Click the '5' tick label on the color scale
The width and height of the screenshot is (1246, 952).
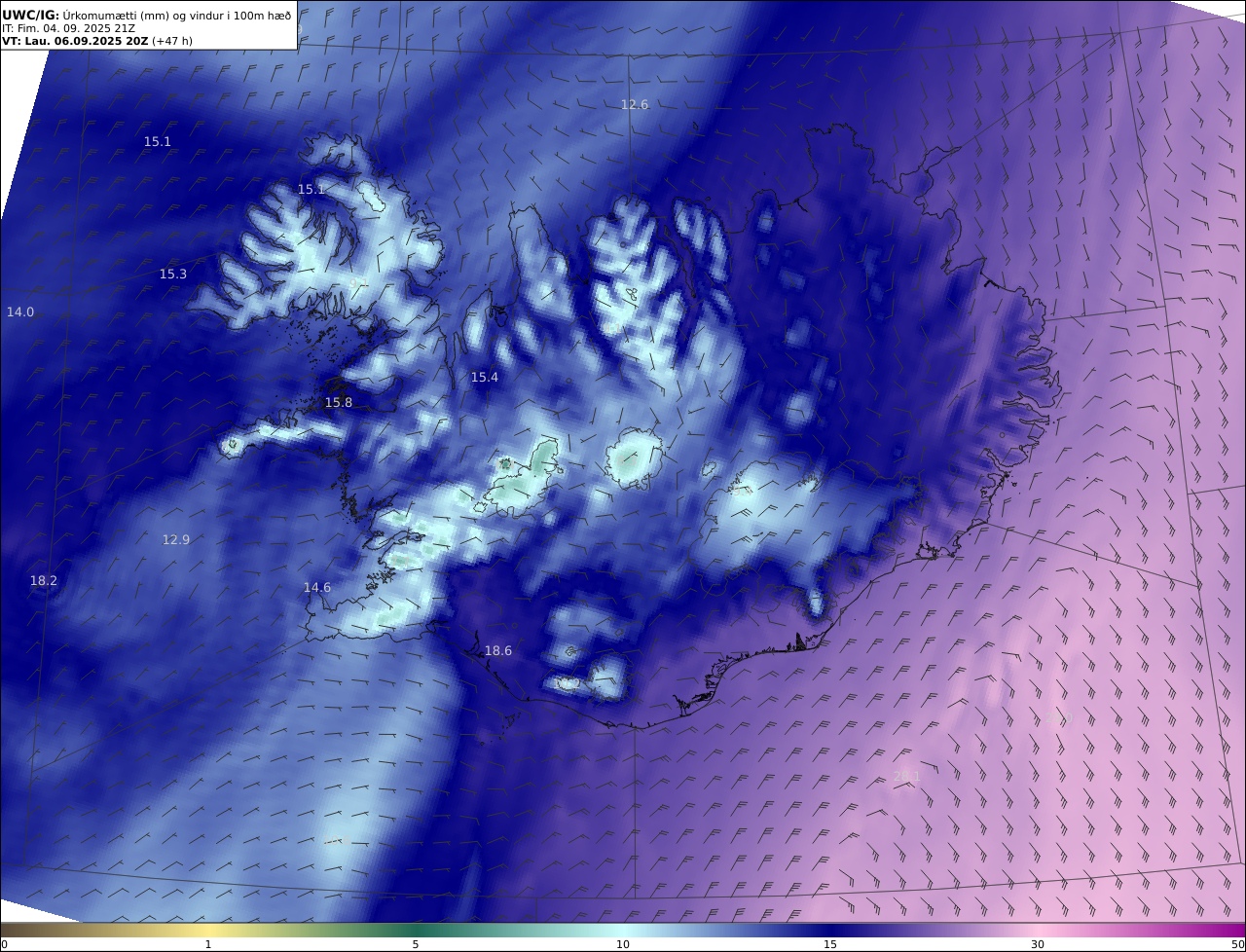coord(416,944)
